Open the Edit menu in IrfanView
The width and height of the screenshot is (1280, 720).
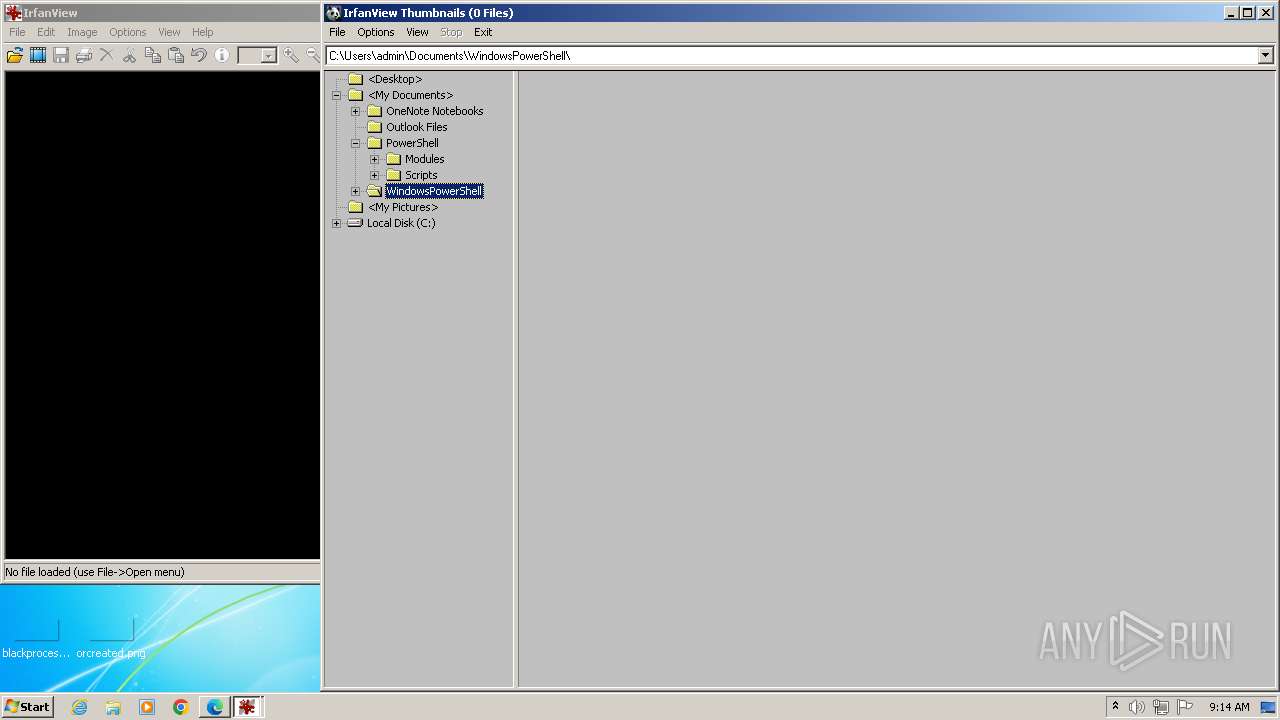pyautogui.click(x=46, y=32)
